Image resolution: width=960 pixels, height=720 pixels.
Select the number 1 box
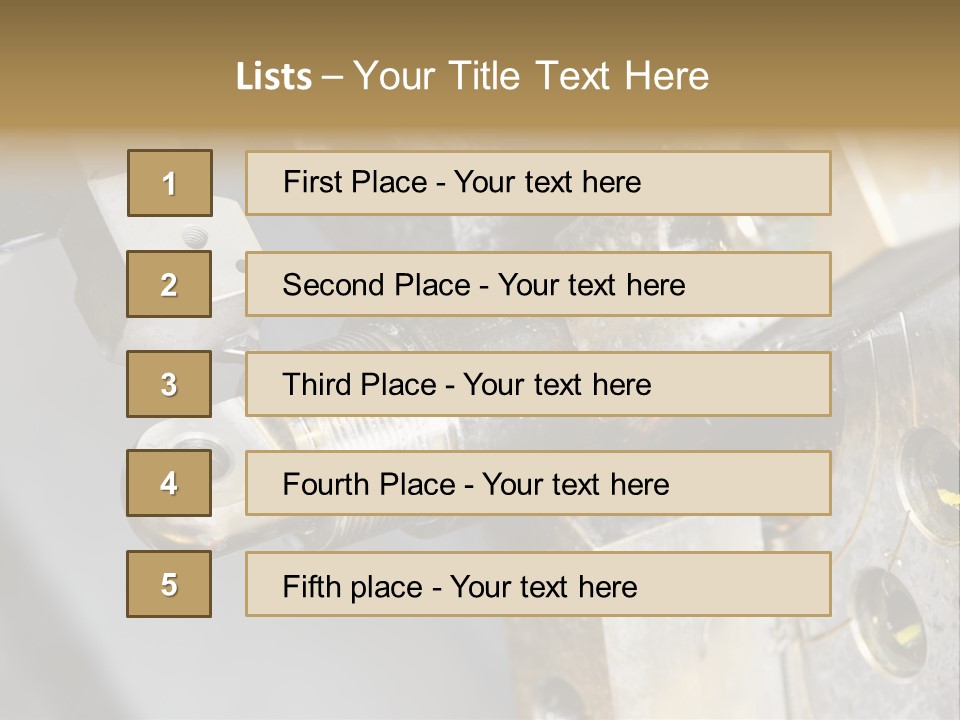[170, 183]
